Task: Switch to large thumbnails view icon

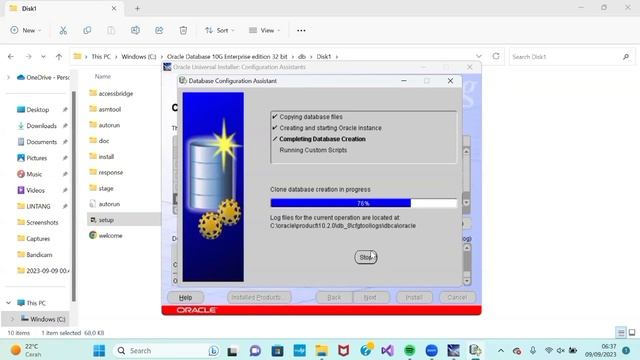Action: click(x=632, y=333)
